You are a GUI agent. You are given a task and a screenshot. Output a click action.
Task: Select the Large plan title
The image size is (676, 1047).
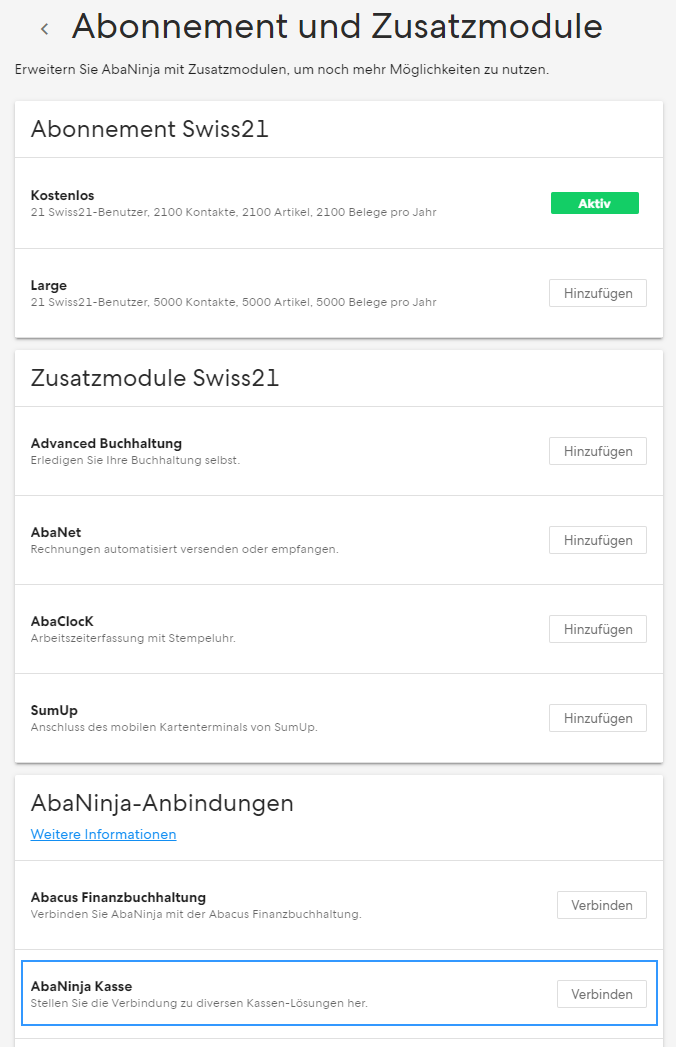[x=49, y=285]
